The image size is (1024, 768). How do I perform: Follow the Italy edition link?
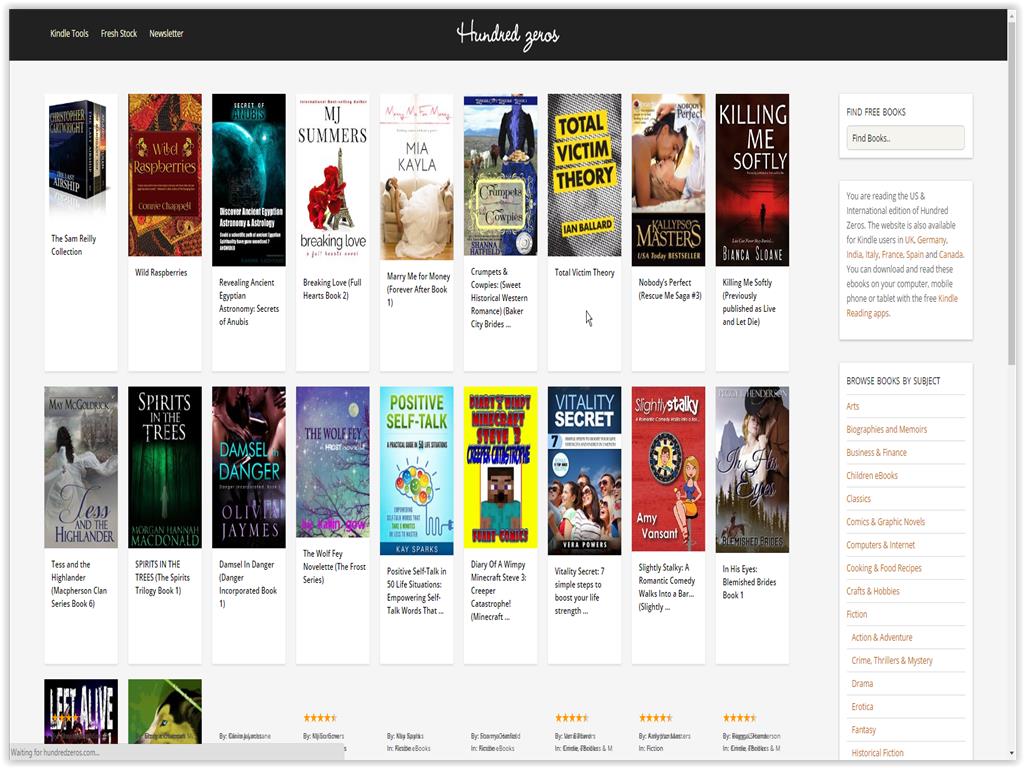(x=872, y=255)
